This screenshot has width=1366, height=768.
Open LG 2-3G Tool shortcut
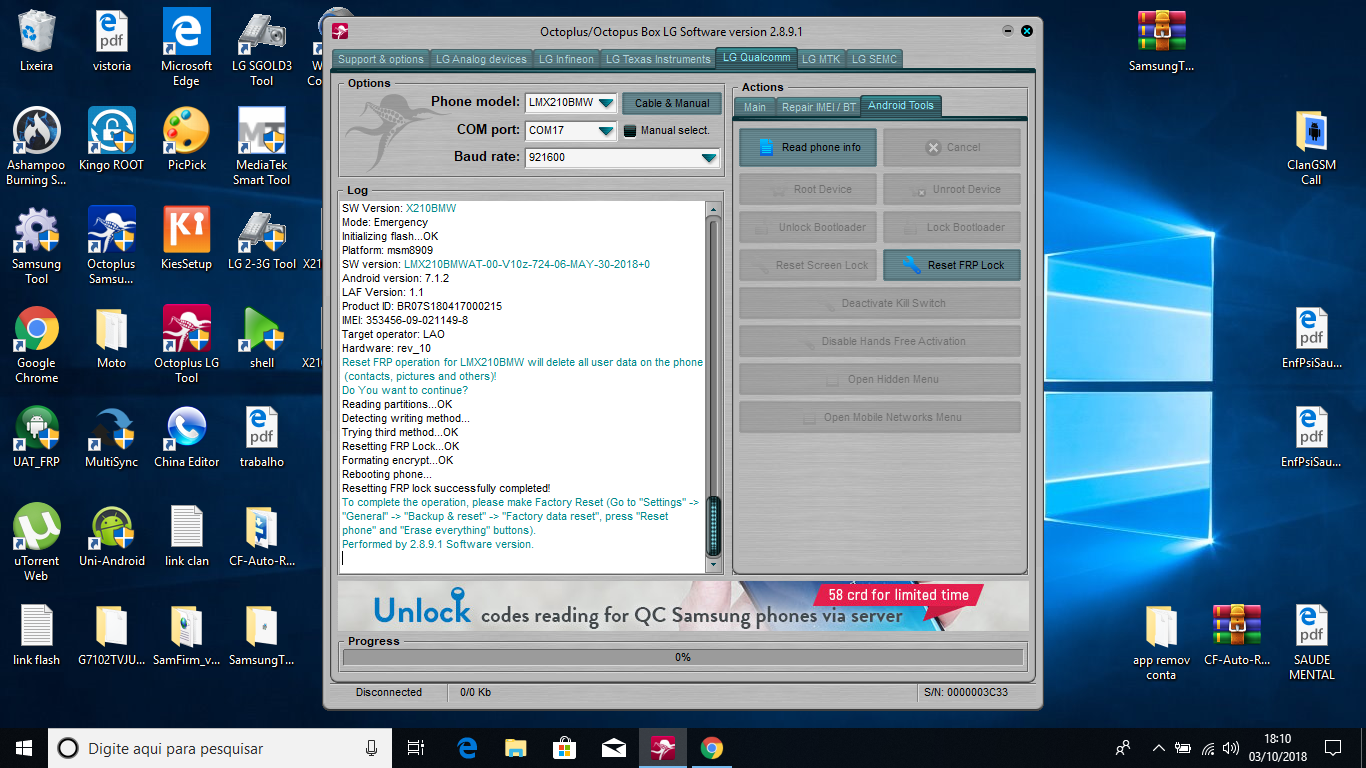[262, 238]
